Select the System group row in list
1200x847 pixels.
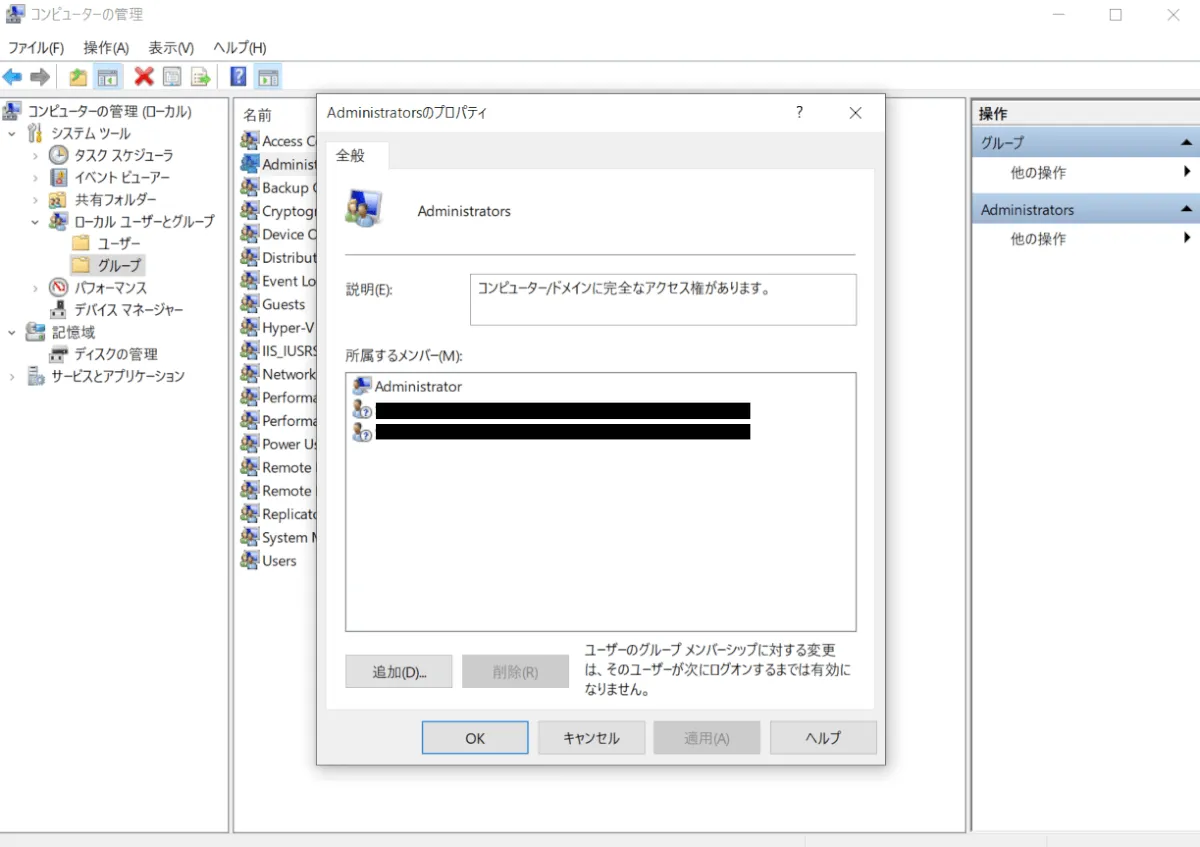(278, 537)
